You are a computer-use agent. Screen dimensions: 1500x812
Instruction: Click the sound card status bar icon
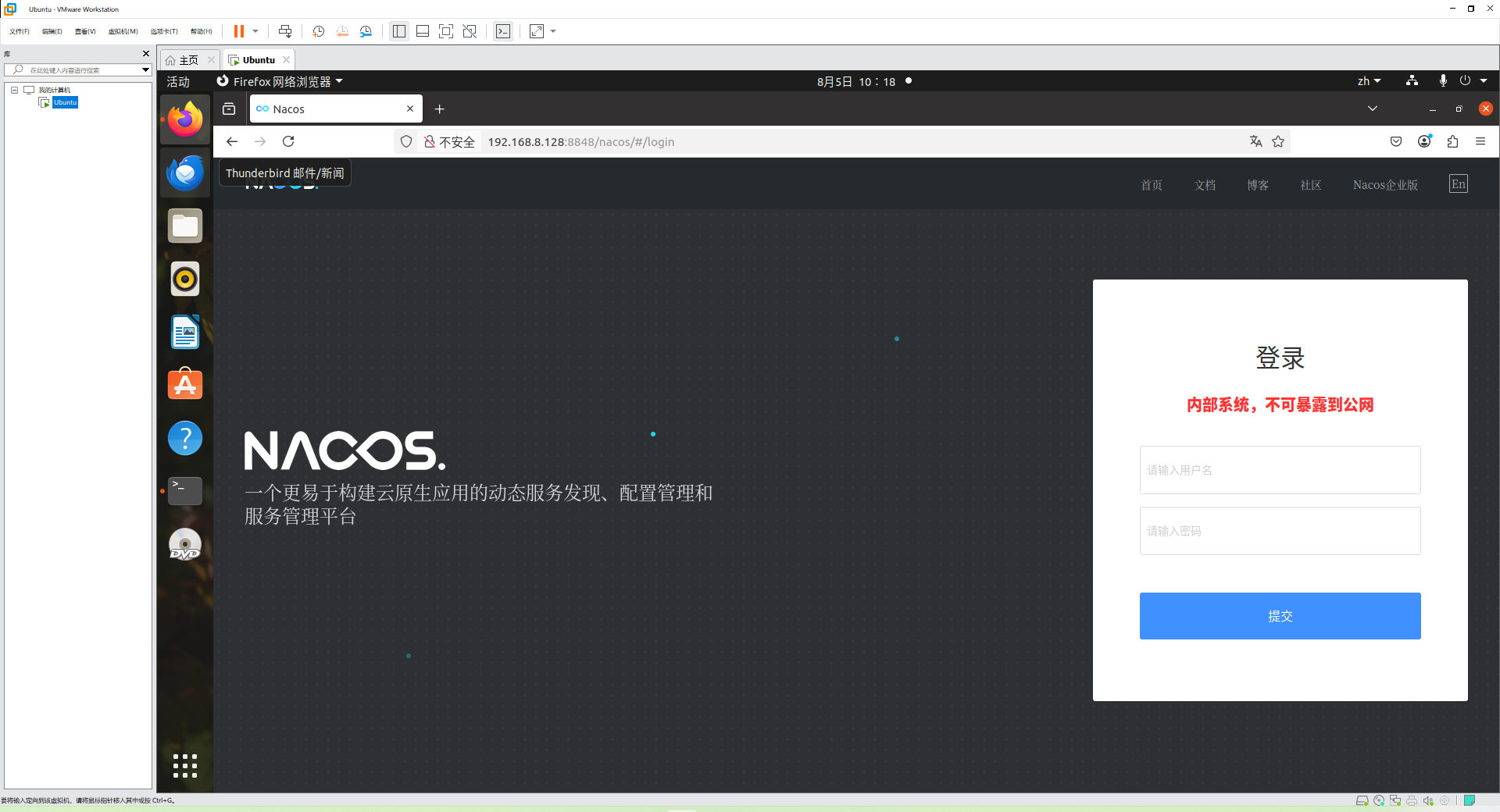point(1428,800)
